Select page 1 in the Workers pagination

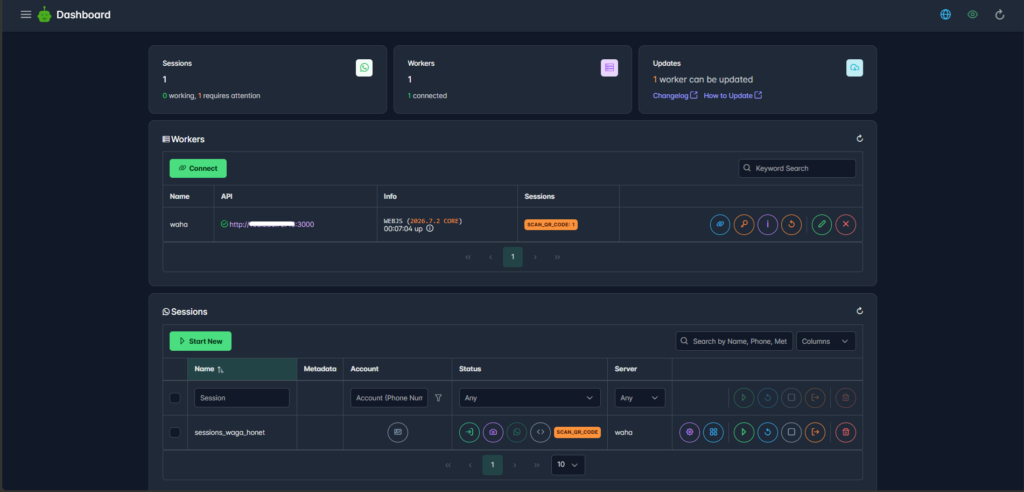[513, 257]
